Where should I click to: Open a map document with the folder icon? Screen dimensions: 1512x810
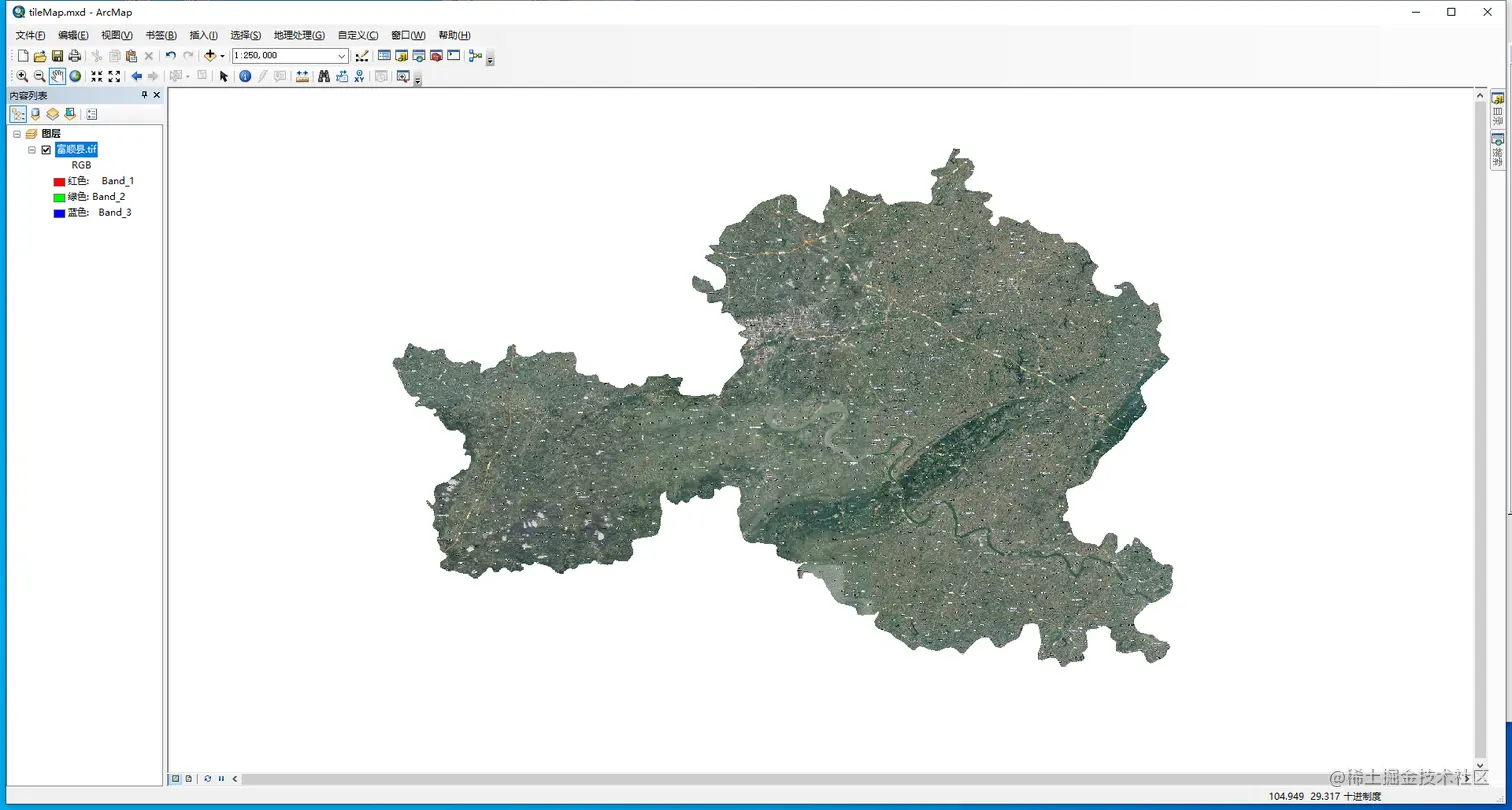(40, 56)
